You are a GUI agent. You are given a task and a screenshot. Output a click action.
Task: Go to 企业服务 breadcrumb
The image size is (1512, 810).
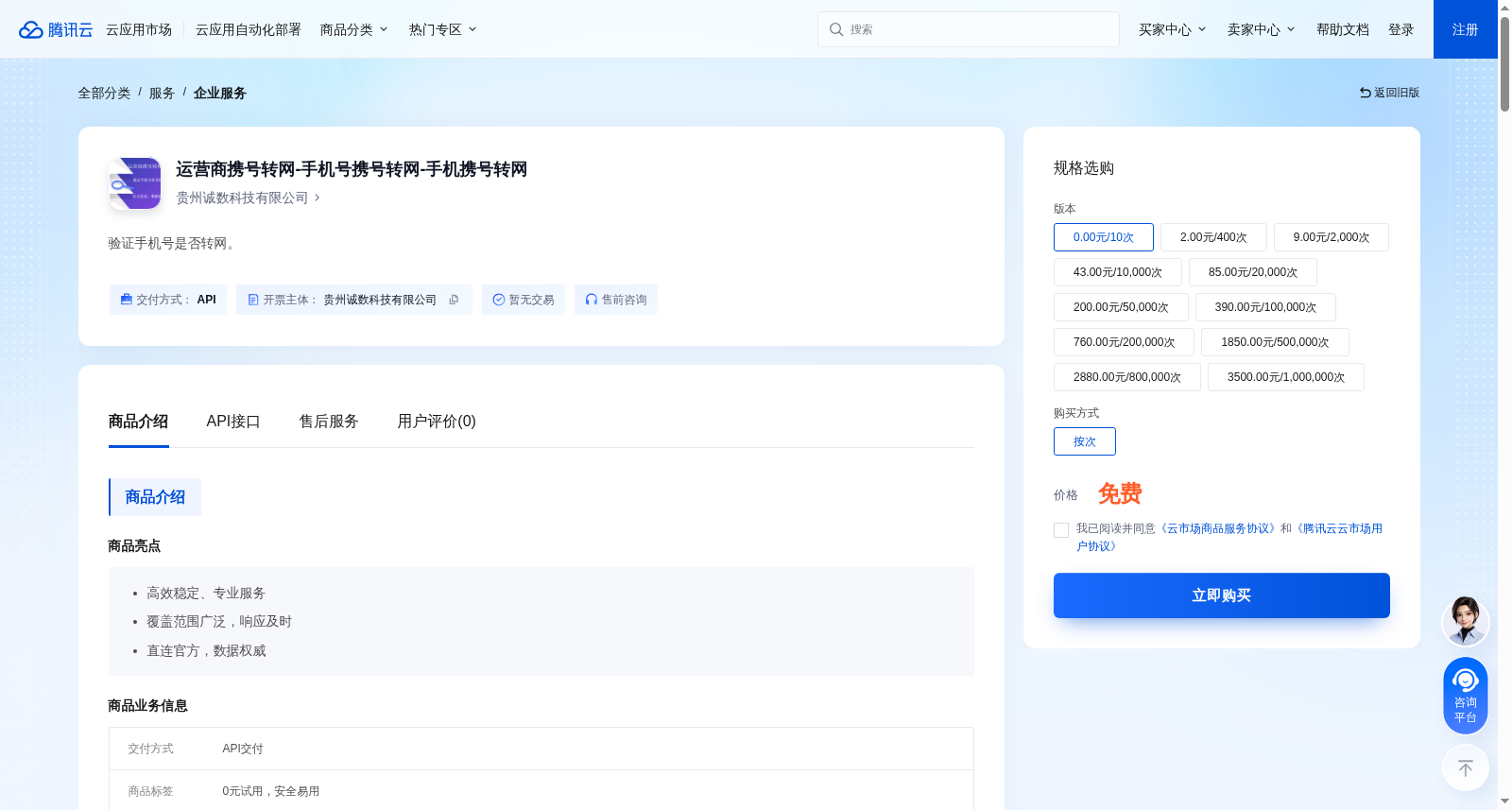click(x=220, y=93)
